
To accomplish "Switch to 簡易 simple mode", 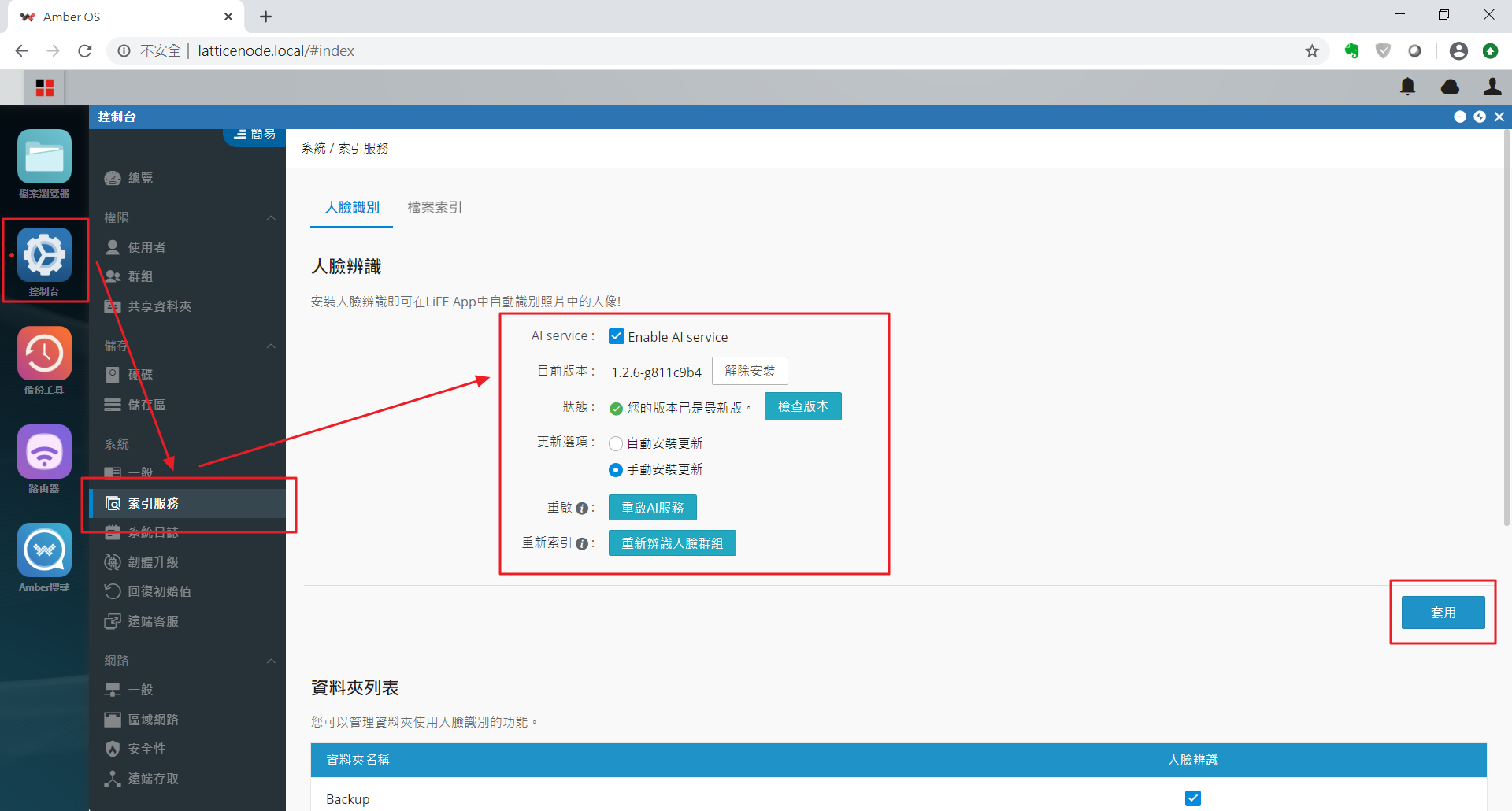I will tap(255, 135).
